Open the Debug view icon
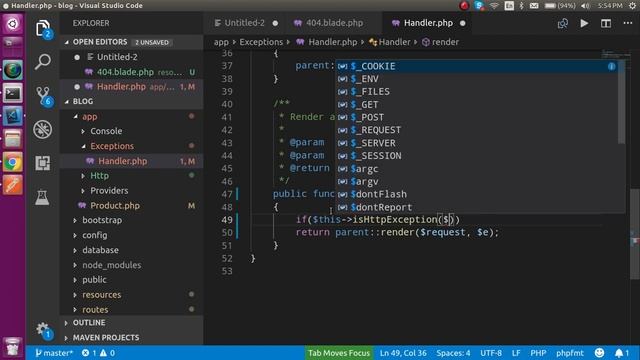The width and height of the screenshot is (640, 360). coord(42,129)
